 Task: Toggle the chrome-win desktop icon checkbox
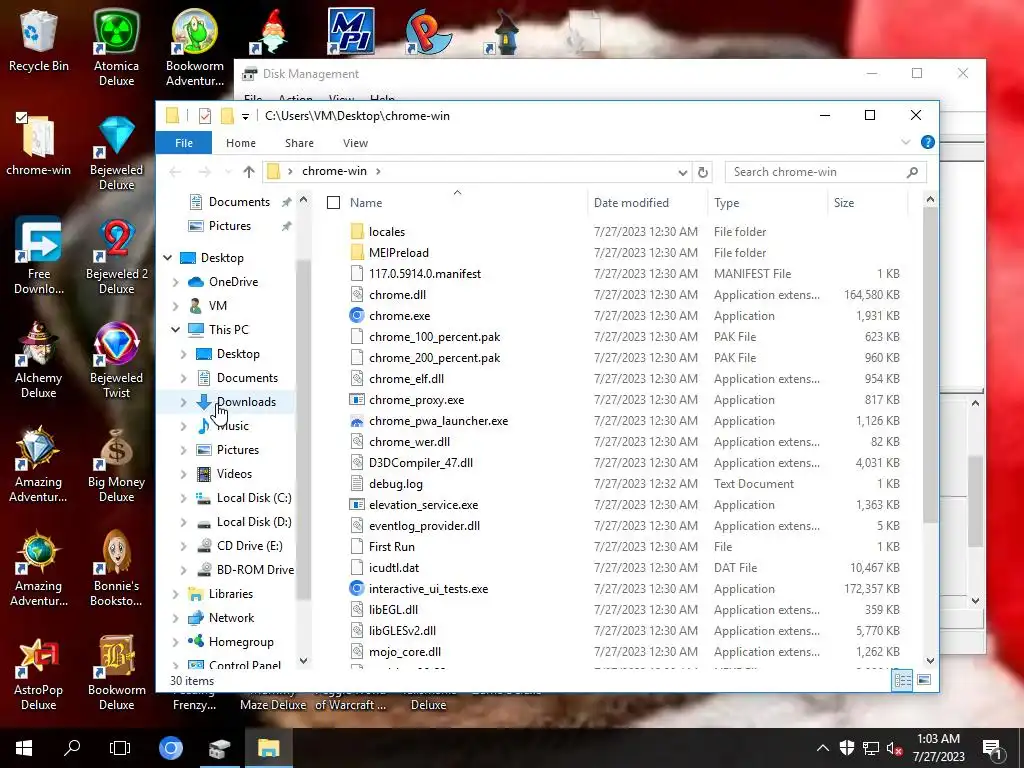(22, 118)
